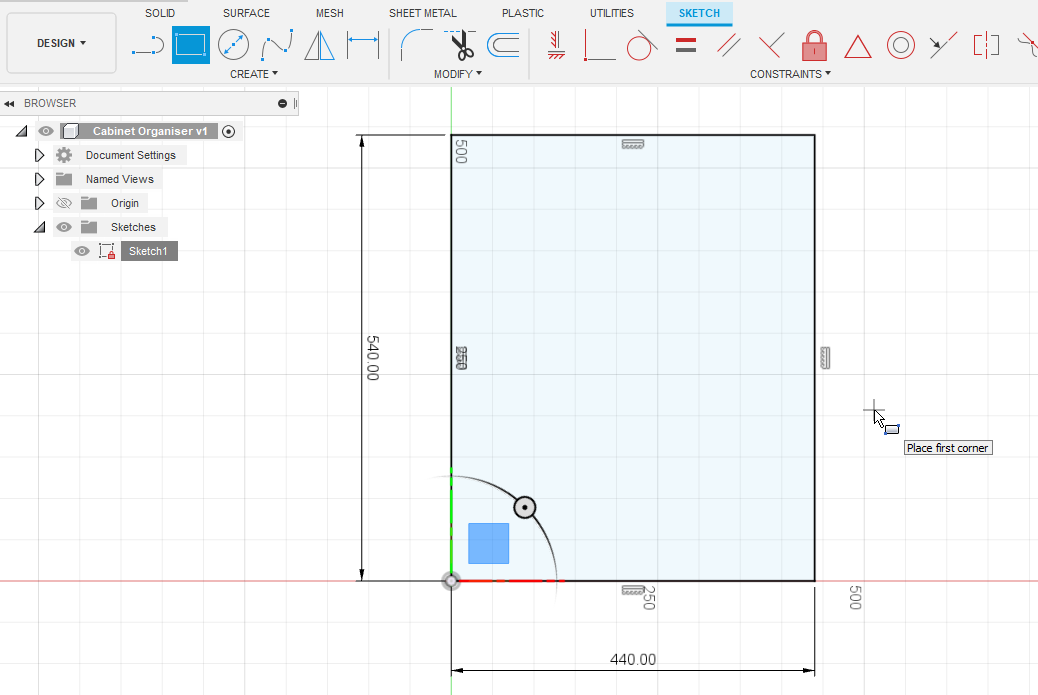Click the Browser panel minus button
Viewport: 1038px width, 695px height.
coord(283,103)
